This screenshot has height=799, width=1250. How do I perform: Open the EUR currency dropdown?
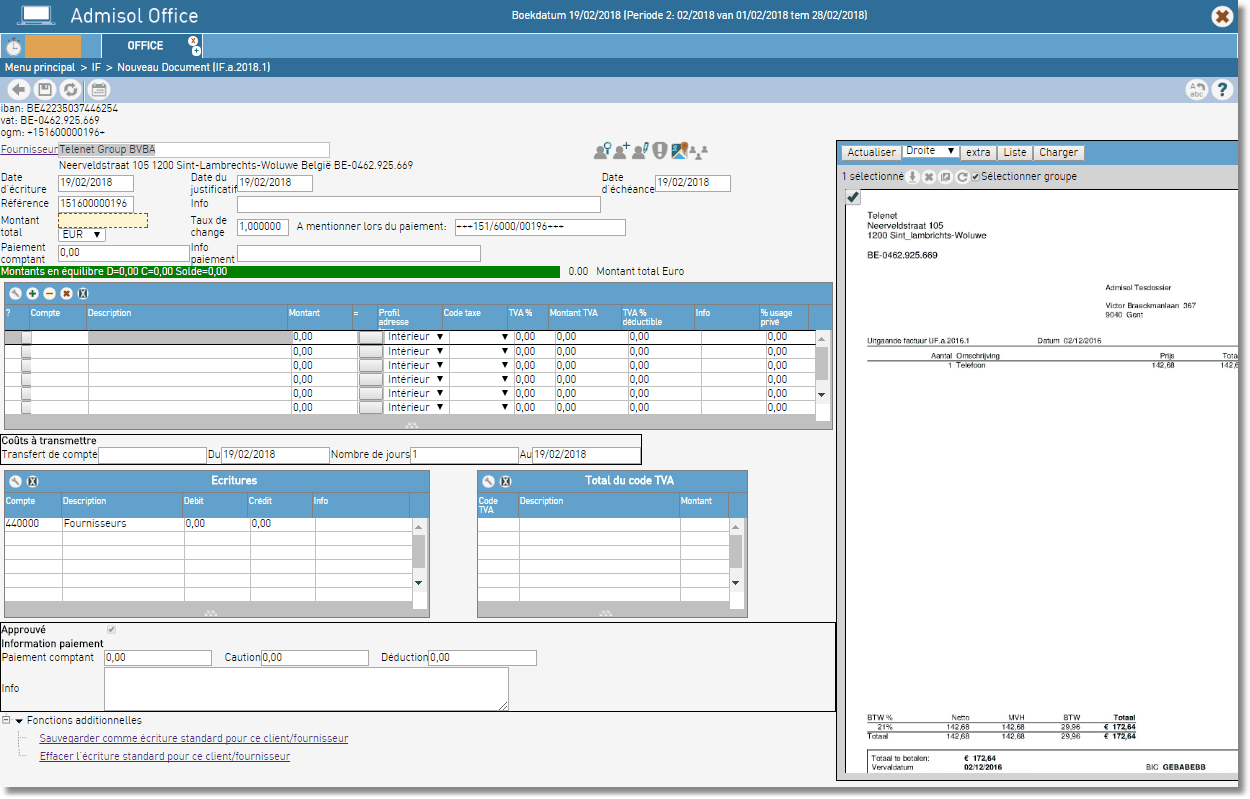(81, 235)
